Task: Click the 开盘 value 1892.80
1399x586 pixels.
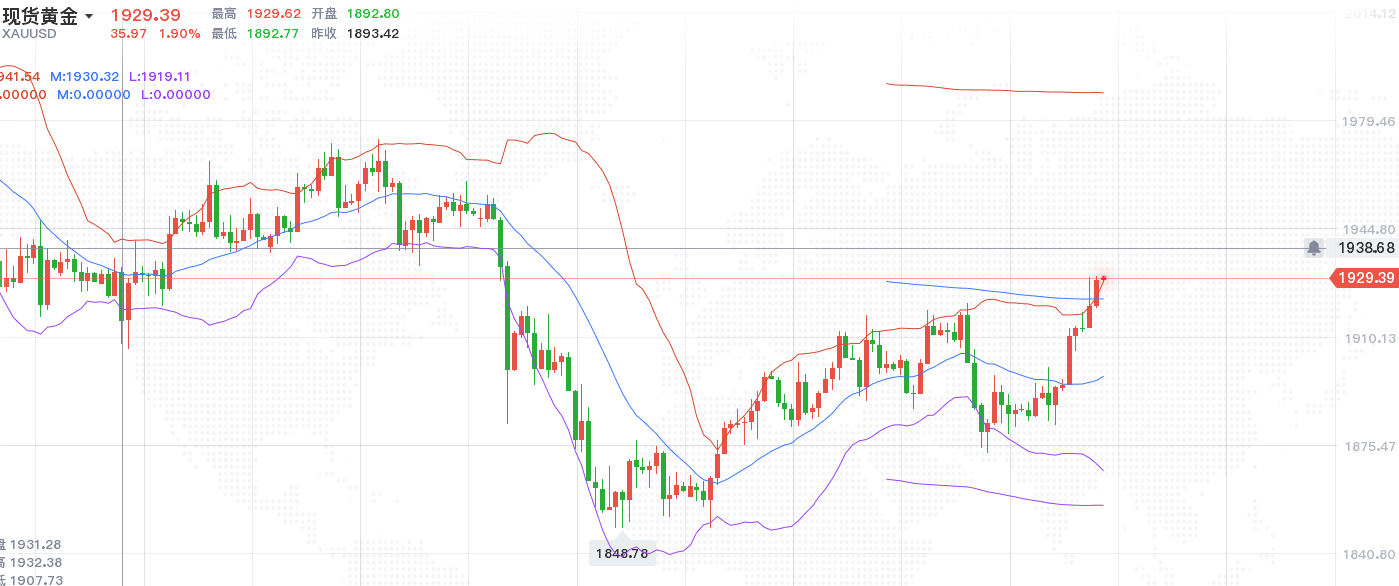Action: tap(373, 14)
